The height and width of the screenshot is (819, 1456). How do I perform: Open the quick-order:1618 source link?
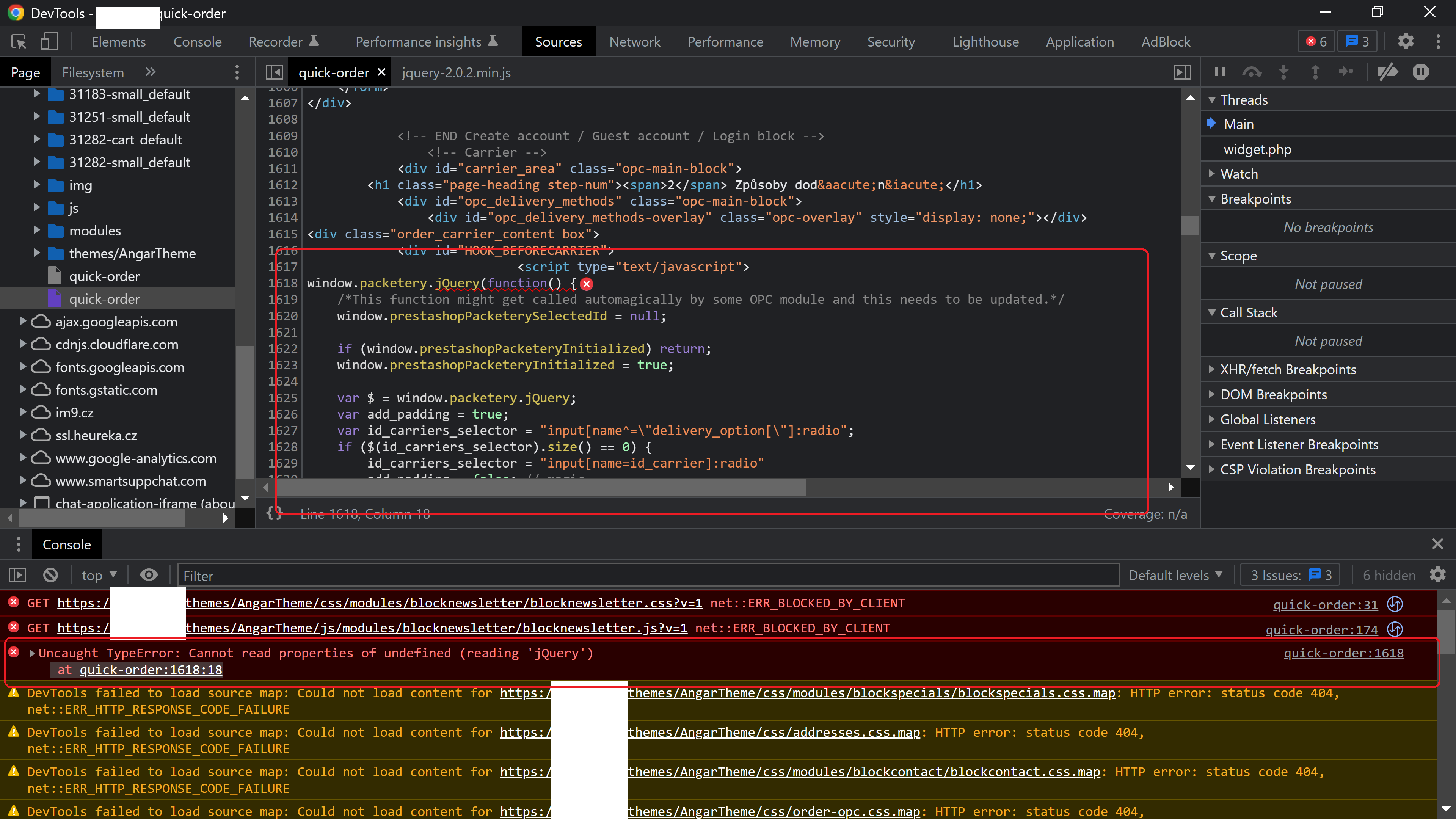(x=1343, y=653)
